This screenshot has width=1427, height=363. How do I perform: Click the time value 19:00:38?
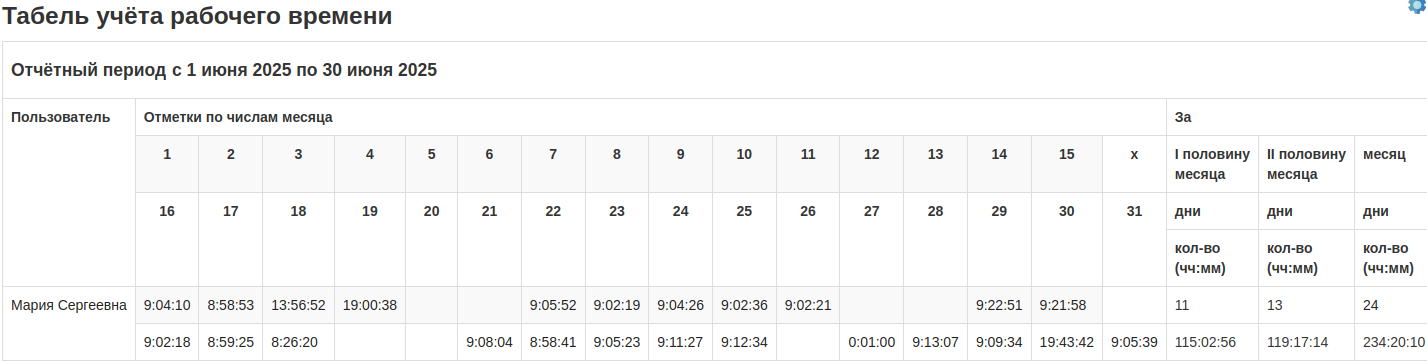pos(370,305)
